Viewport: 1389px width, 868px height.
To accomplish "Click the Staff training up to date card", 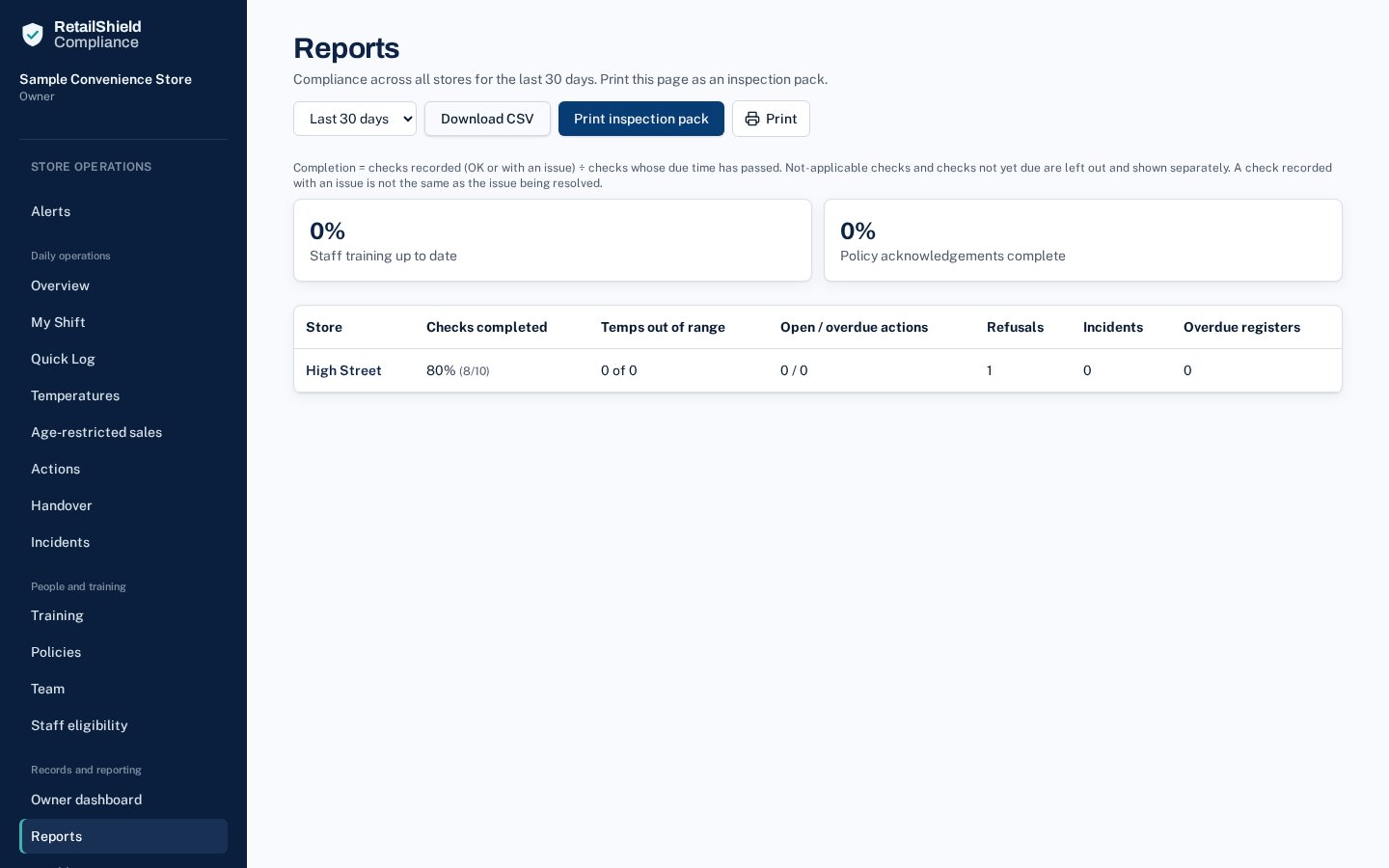I will tap(553, 240).
